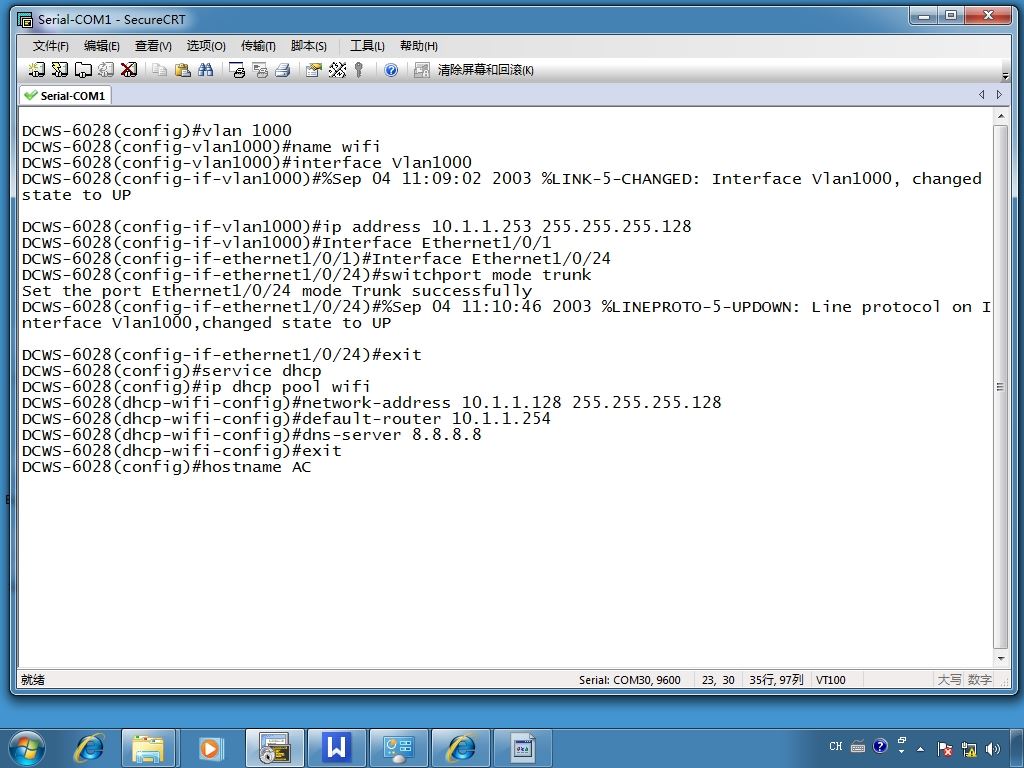Screen dimensions: 1024x768
Task: Open Global Options tools icon
Action: click(x=337, y=70)
